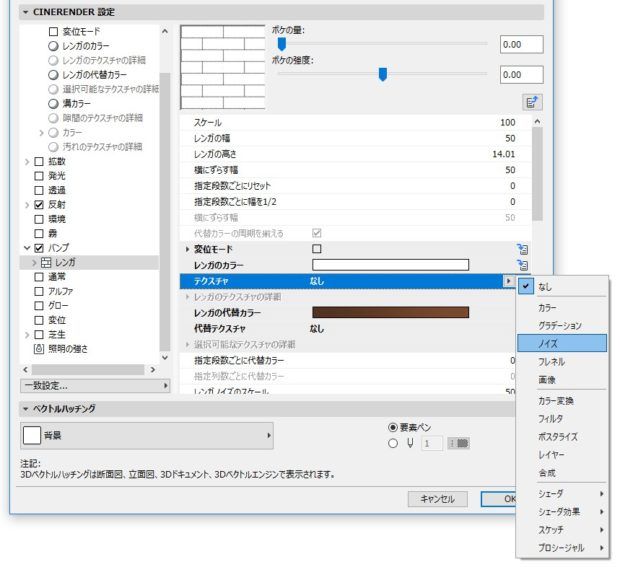Click the brick texture preview thumbnail
Screen dimensions: 620x567
point(223,67)
